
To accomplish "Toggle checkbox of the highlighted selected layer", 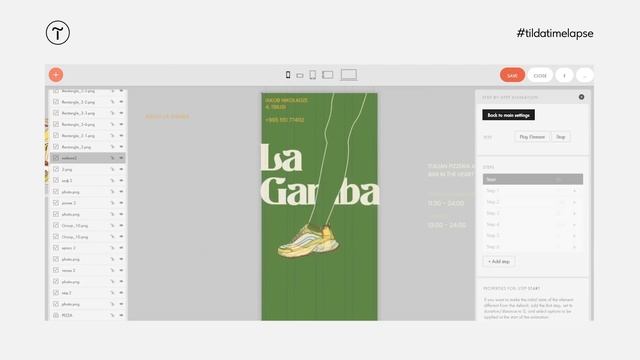I will [56, 158].
